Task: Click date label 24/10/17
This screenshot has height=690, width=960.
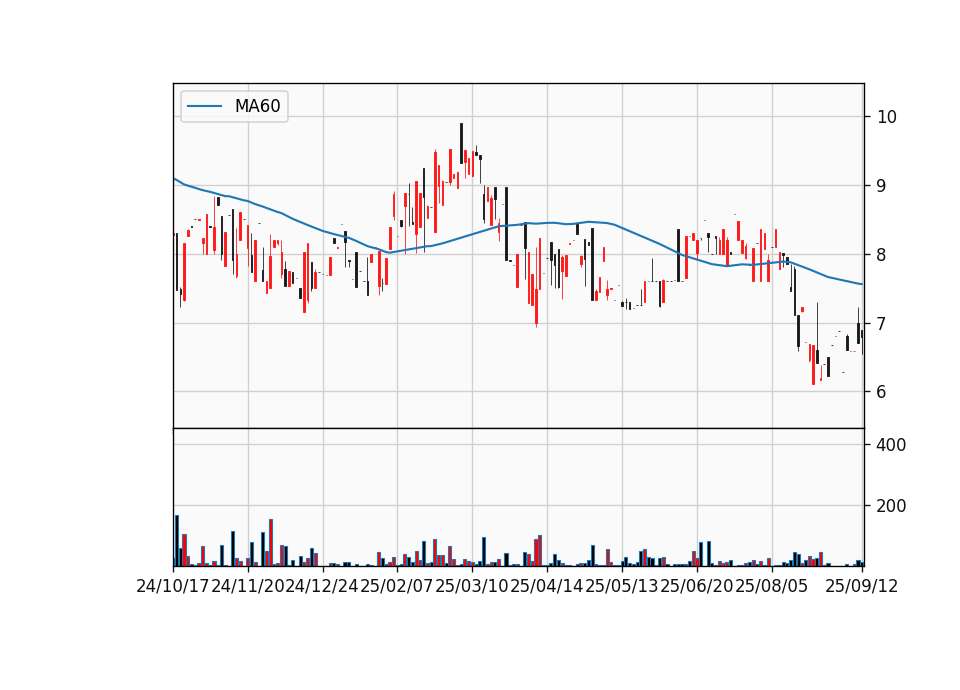Action: tap(173, 586)
